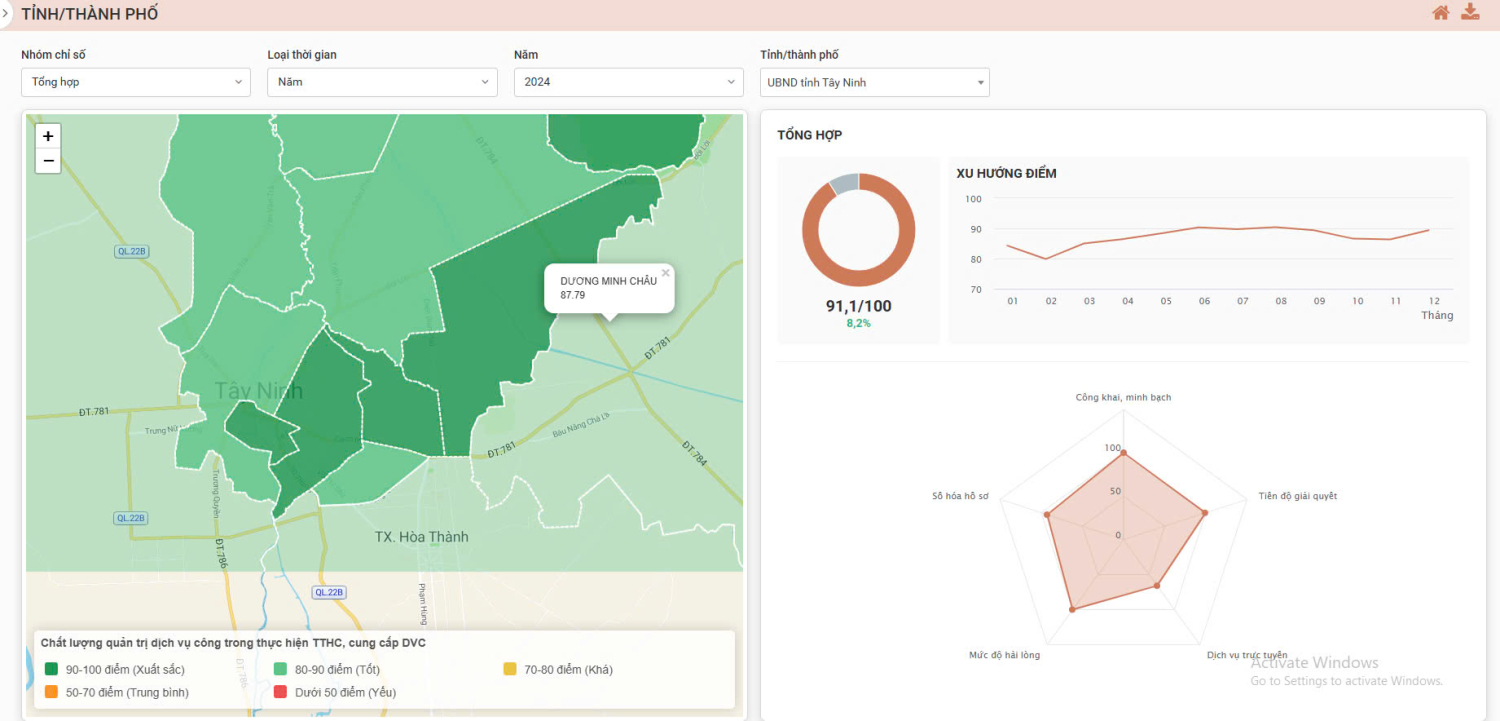Click the TỈNH/THÀNH PHỐ page title
Viewport: 1500px width, 721px height.
tap(90, 14)
